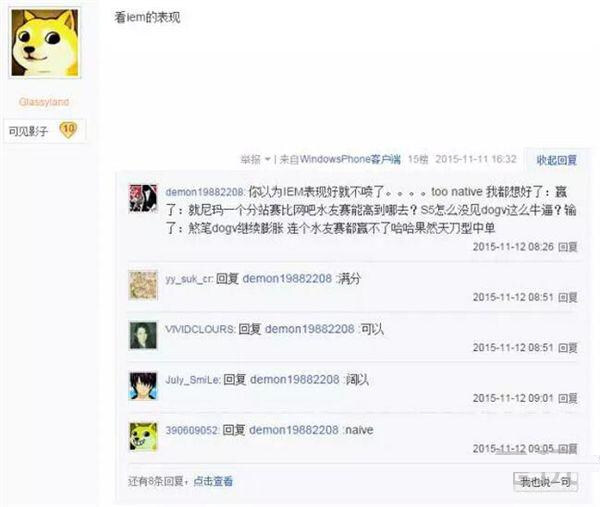Reply to the 08:26 comment
The image size is (600, 507).
click(567, 247)
